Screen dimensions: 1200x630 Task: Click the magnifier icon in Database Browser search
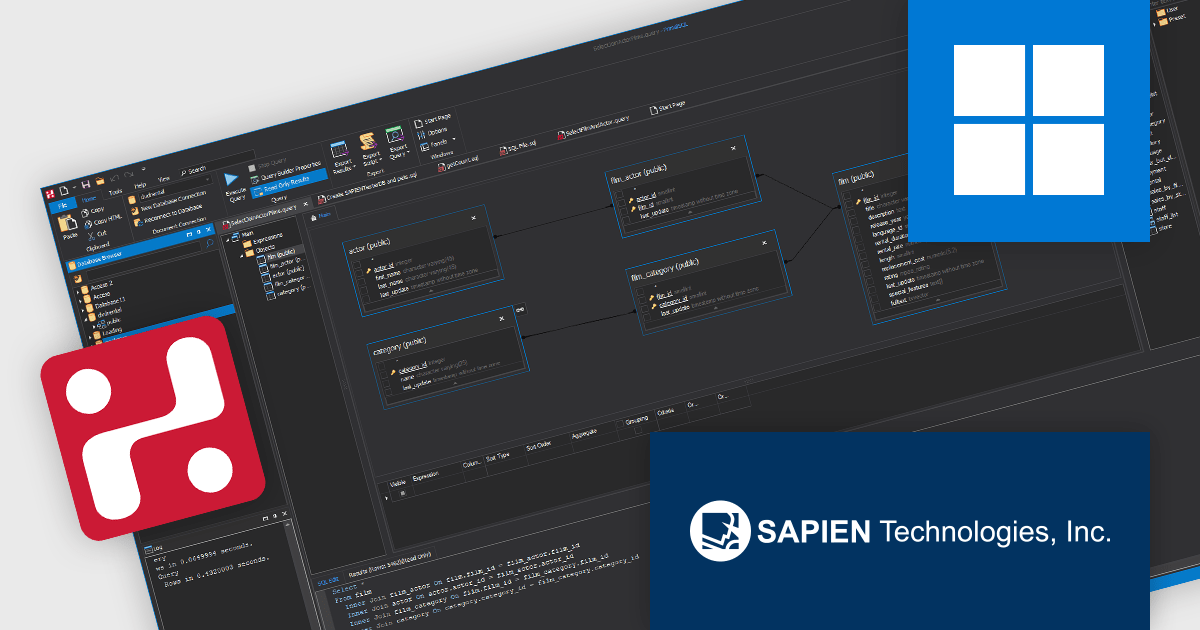tap(209, 243)
